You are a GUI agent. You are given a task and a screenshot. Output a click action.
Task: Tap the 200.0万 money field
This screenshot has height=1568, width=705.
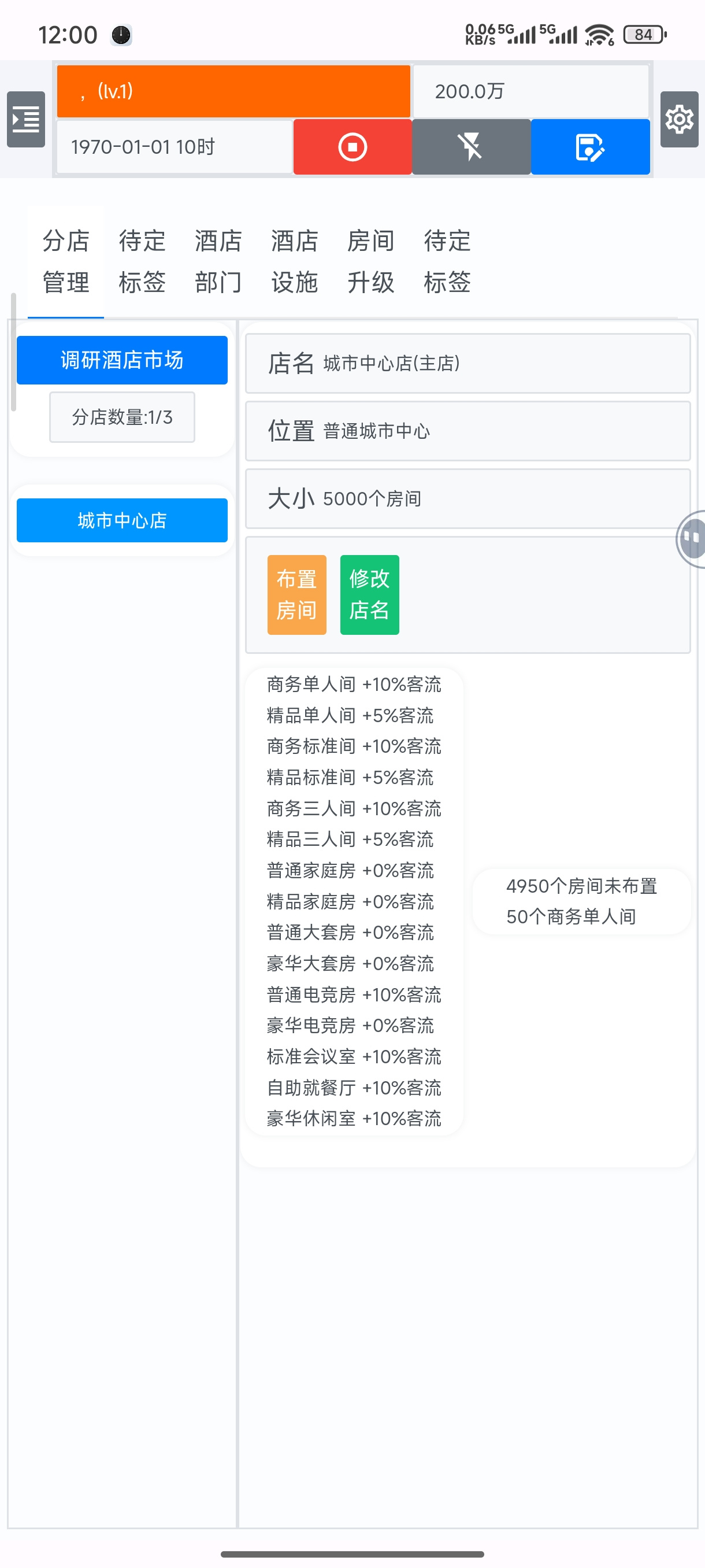click(531, 91)
